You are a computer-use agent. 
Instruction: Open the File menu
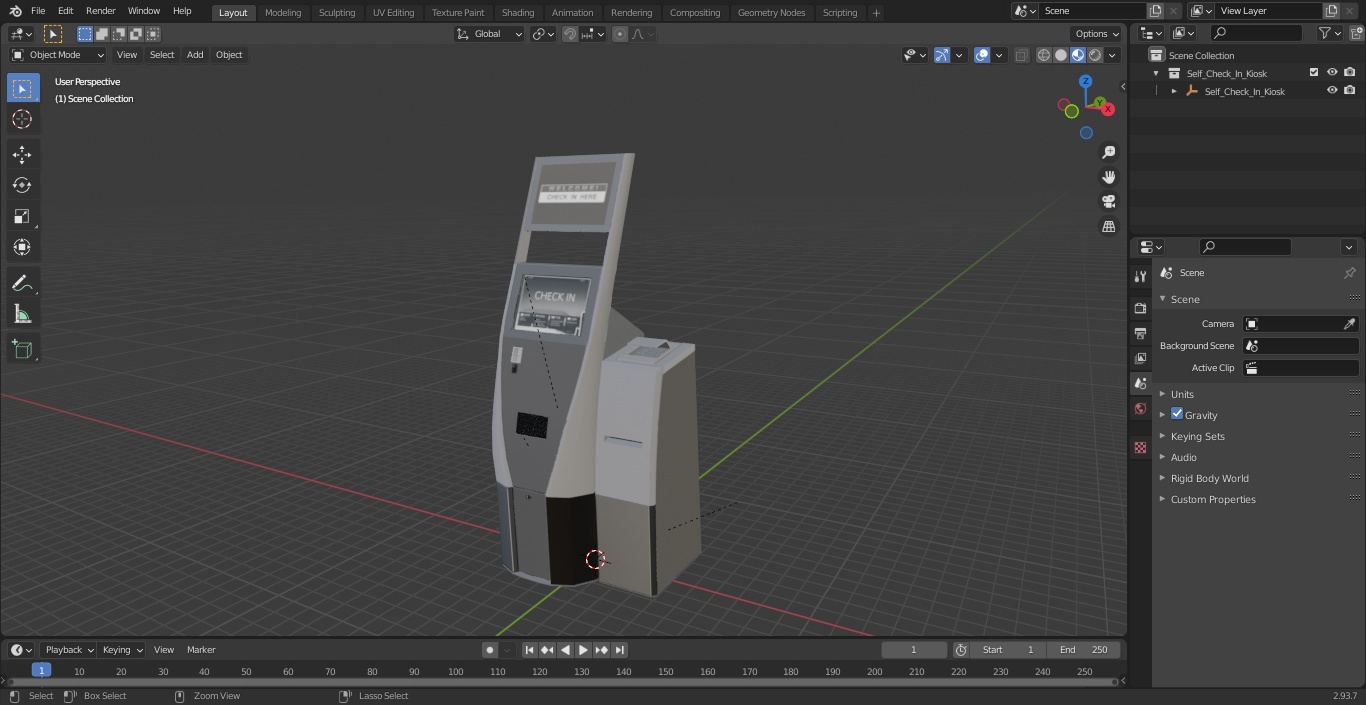38,11
